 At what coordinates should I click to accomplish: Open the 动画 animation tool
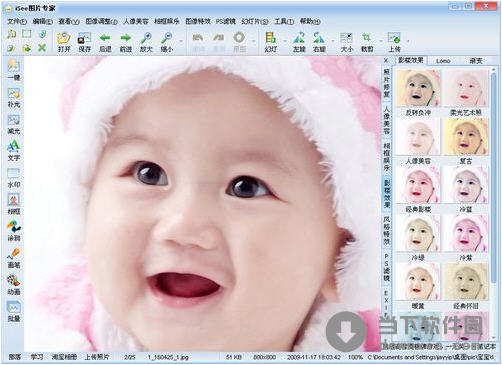pyautogui.click(x=14, y=285)
